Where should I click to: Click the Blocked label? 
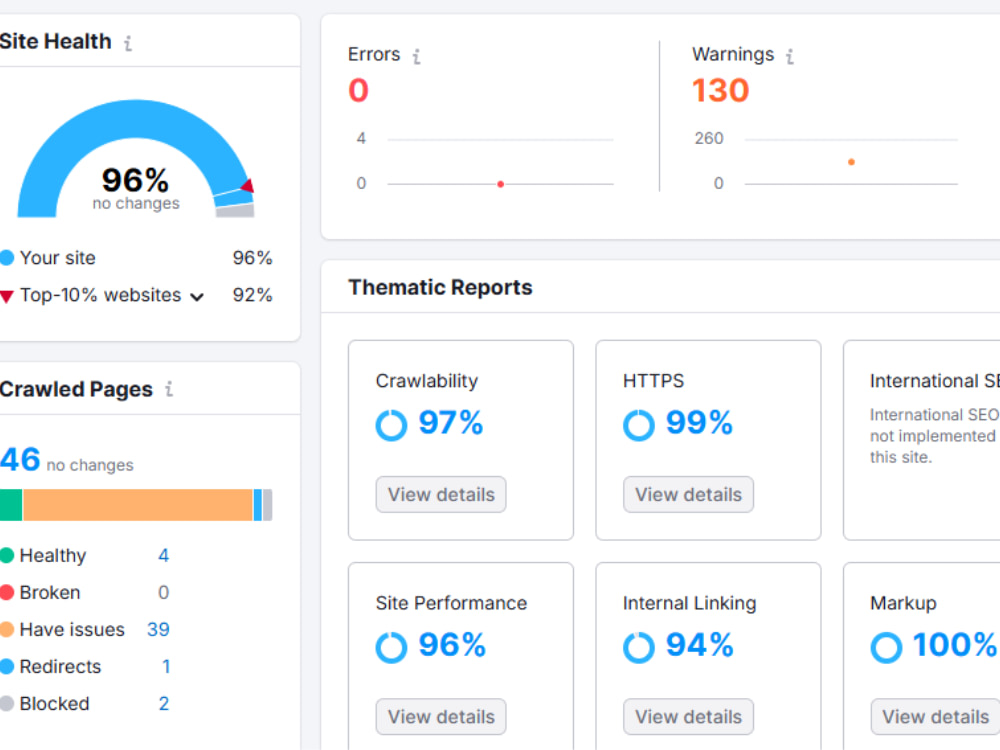pyautogui.click(x=55, y=703)
